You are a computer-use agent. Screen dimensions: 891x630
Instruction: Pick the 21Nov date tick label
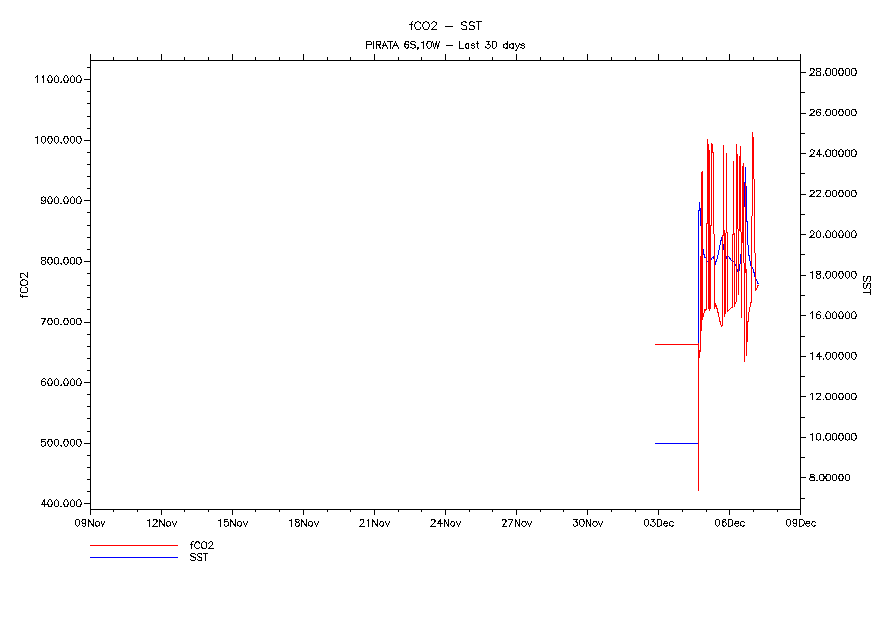[374, 522]
